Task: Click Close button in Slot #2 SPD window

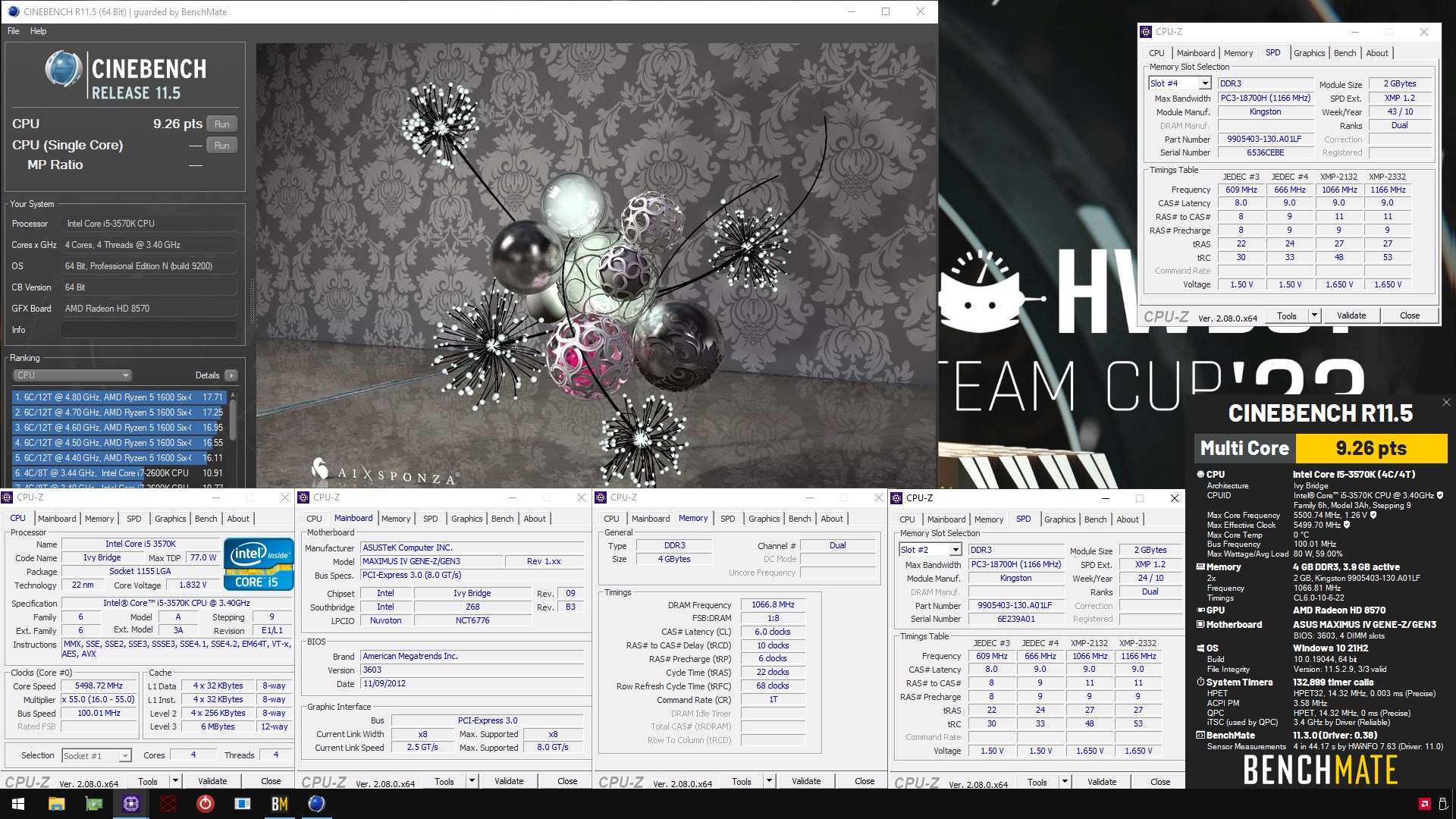Action: point(1160,782)
